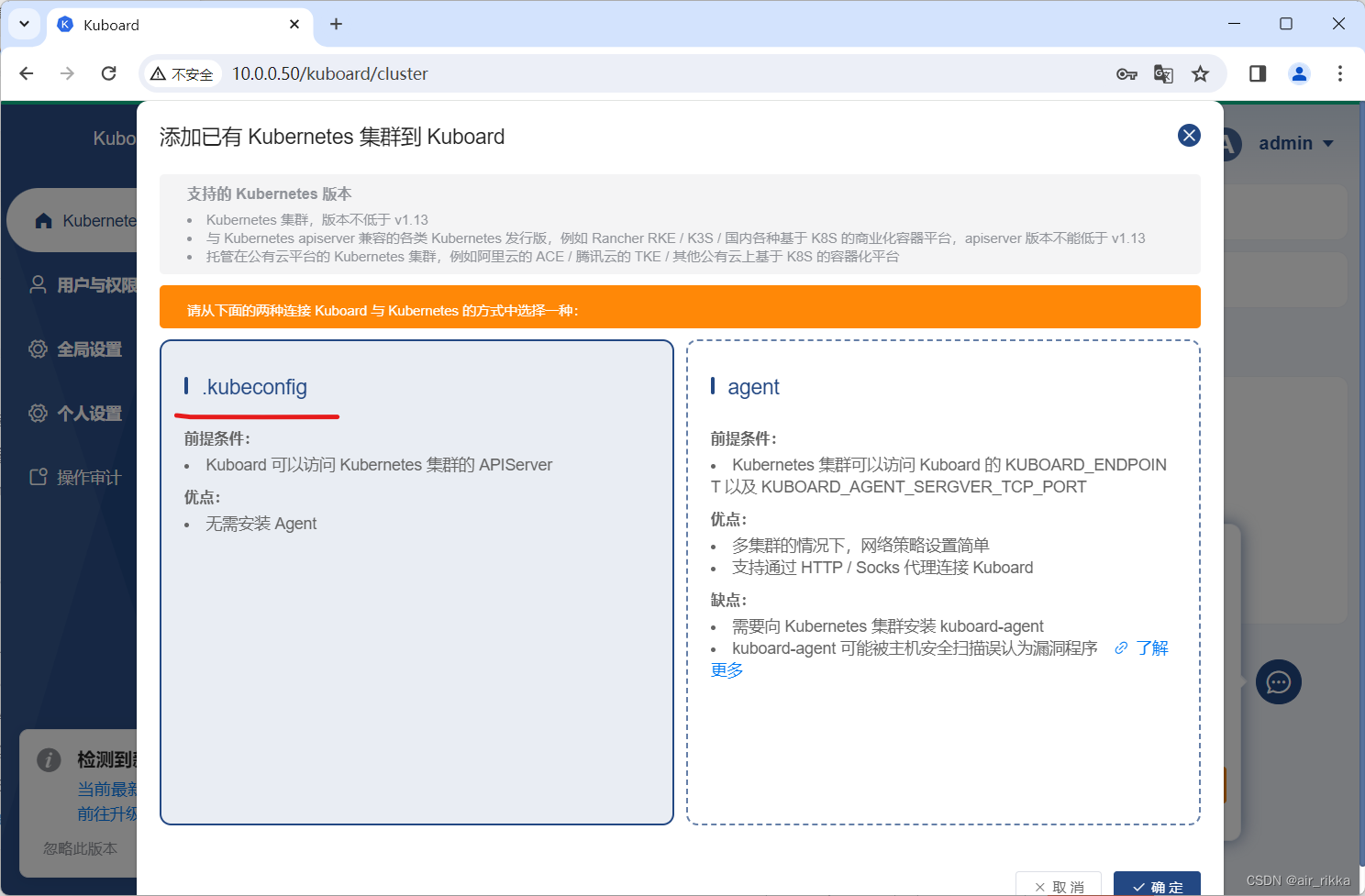This screenshot has width=1365, height=896.
Task: Click the 用户与权限 person icon
Action: coord(38,285)
